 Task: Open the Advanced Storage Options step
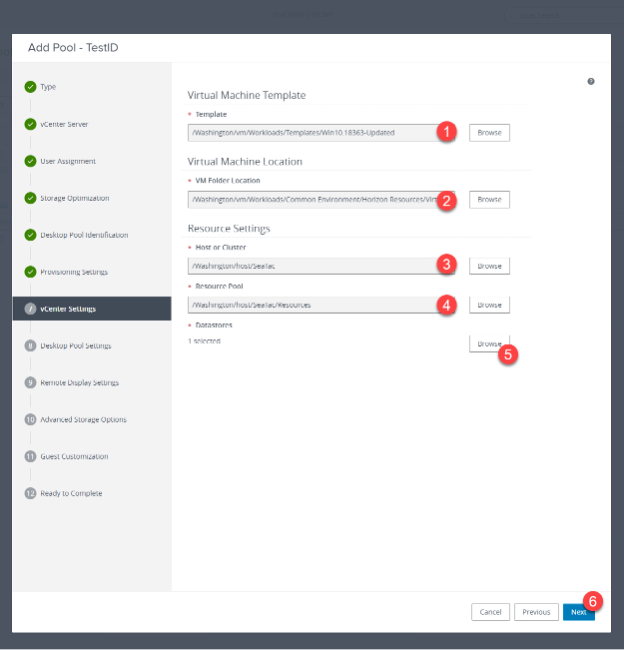83,420
